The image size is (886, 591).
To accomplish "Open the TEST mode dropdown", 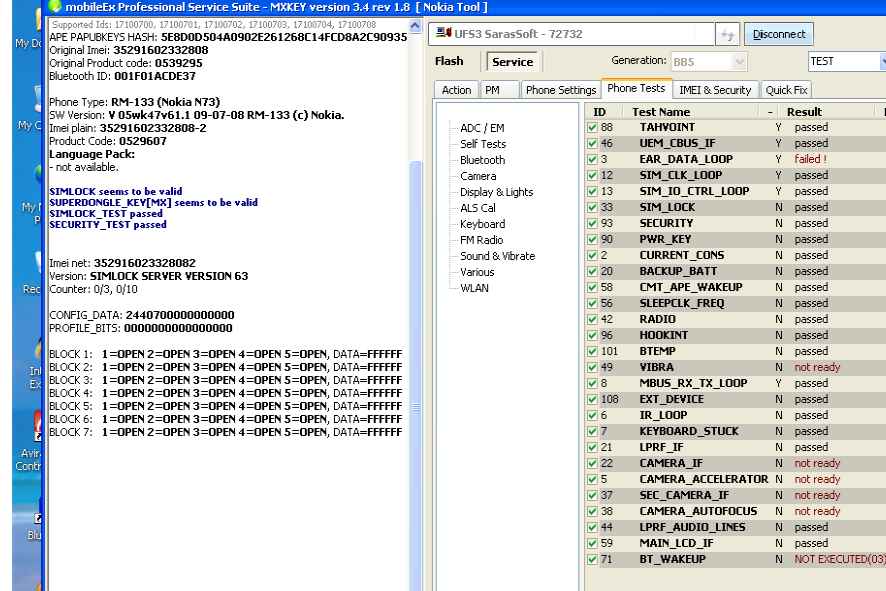I will click(846, 61).
